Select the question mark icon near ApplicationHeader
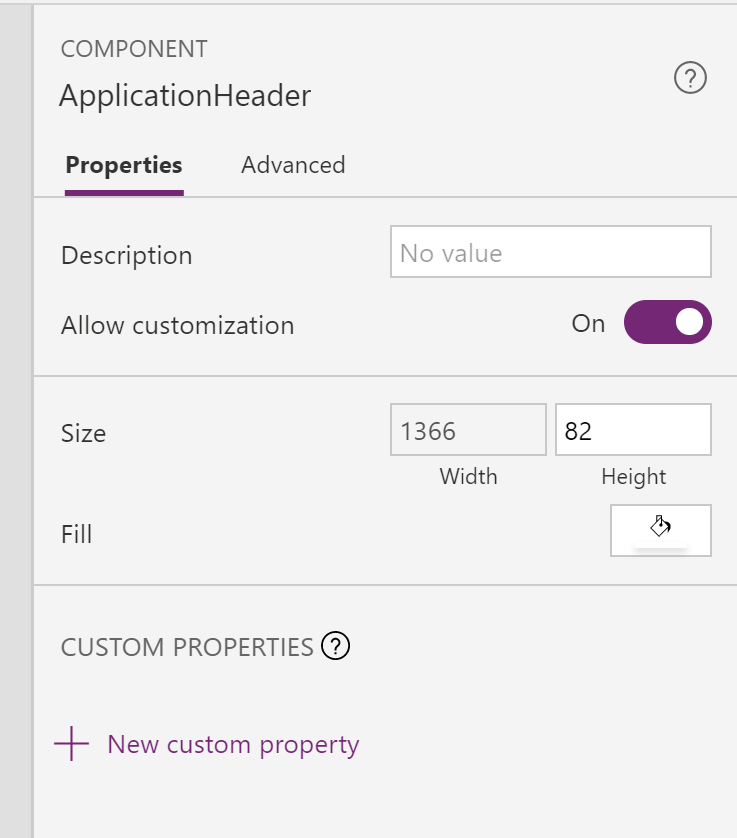 (690, 78)
